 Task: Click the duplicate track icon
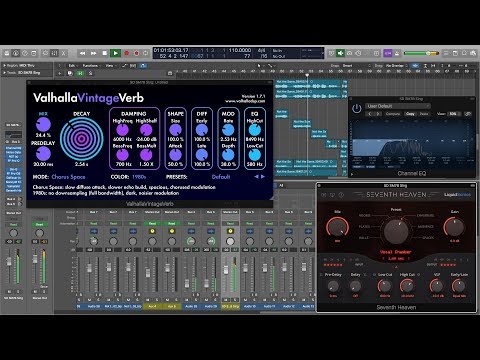tap(70, 73)
